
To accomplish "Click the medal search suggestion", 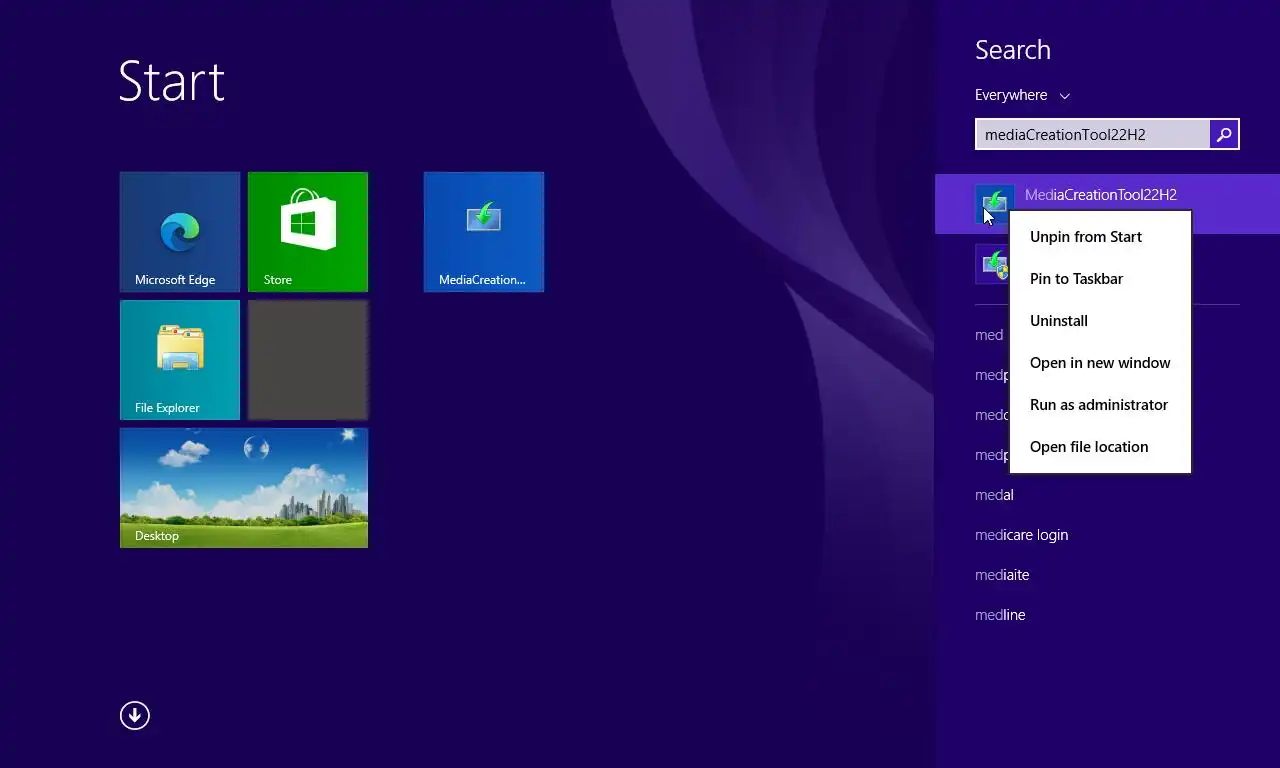I will click(x=994, y=495).
